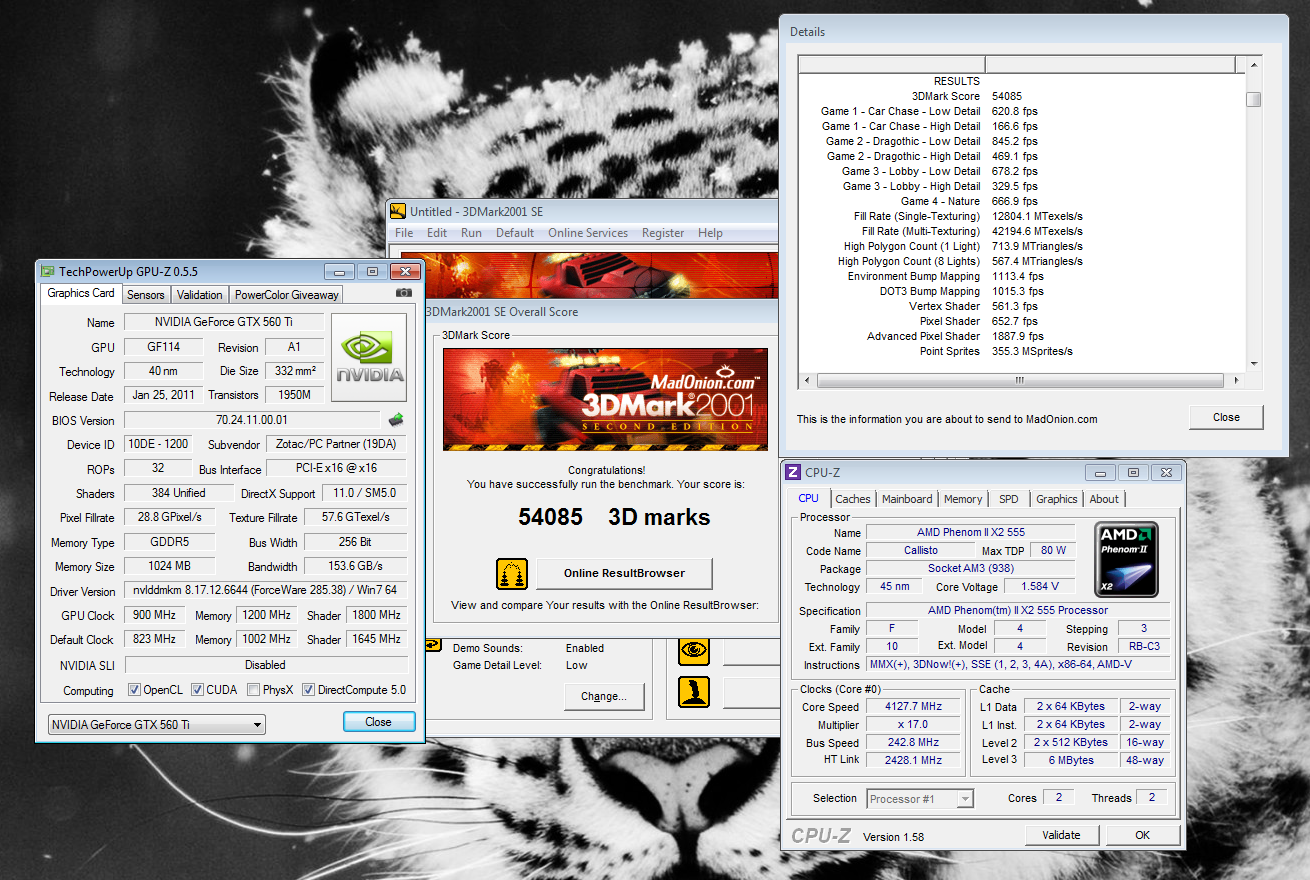Click the Core Speed 4127.7 MHz value
Viewport: 1310px width, 880px height.
(x=913, y=706)
